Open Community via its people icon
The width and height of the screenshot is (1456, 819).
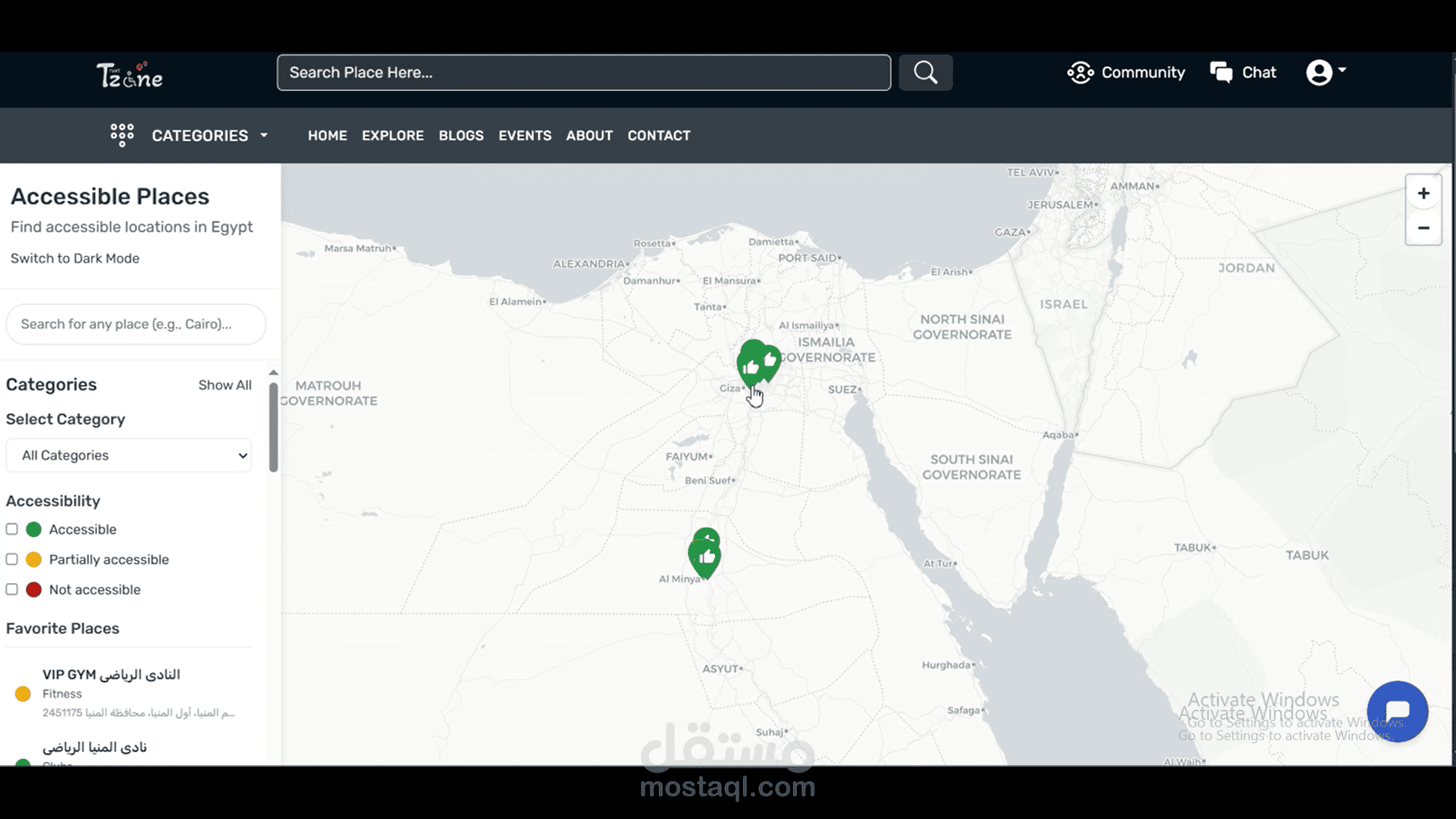pyautogui.click(x=1080, y=73)
